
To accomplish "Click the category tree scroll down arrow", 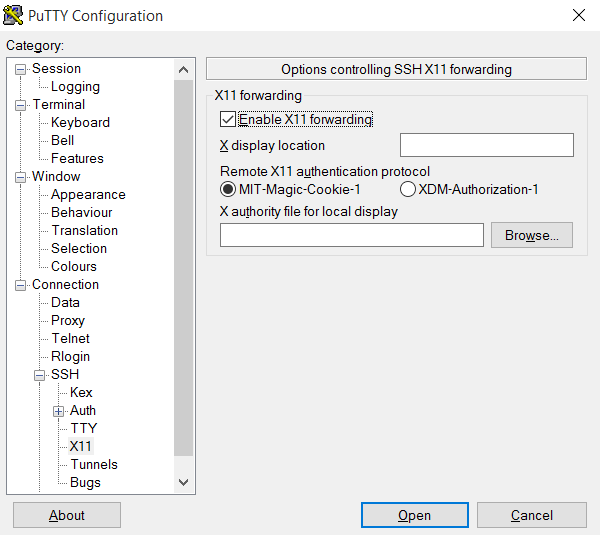I will tap(183, 482).
